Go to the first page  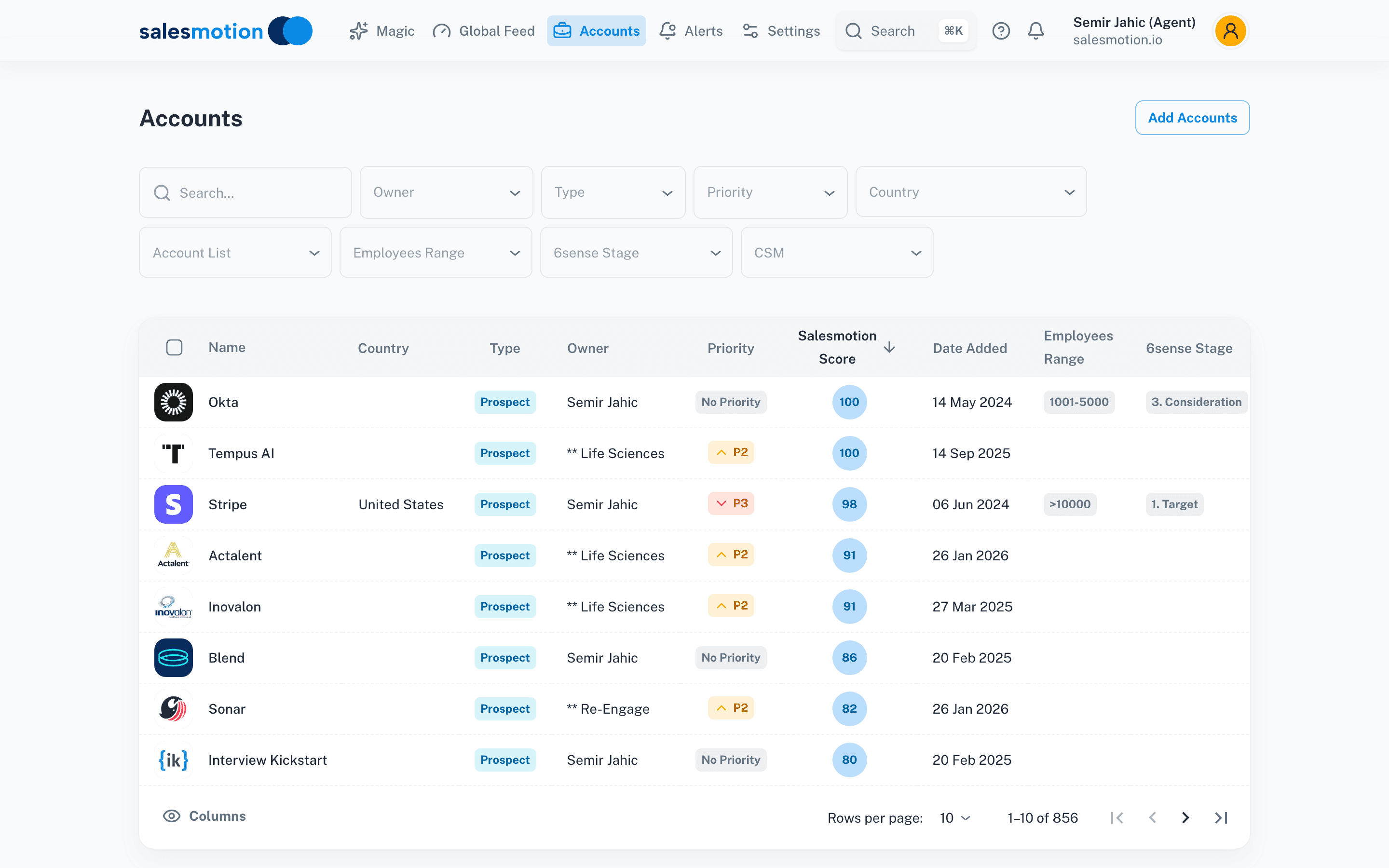tap(1117, 817)
